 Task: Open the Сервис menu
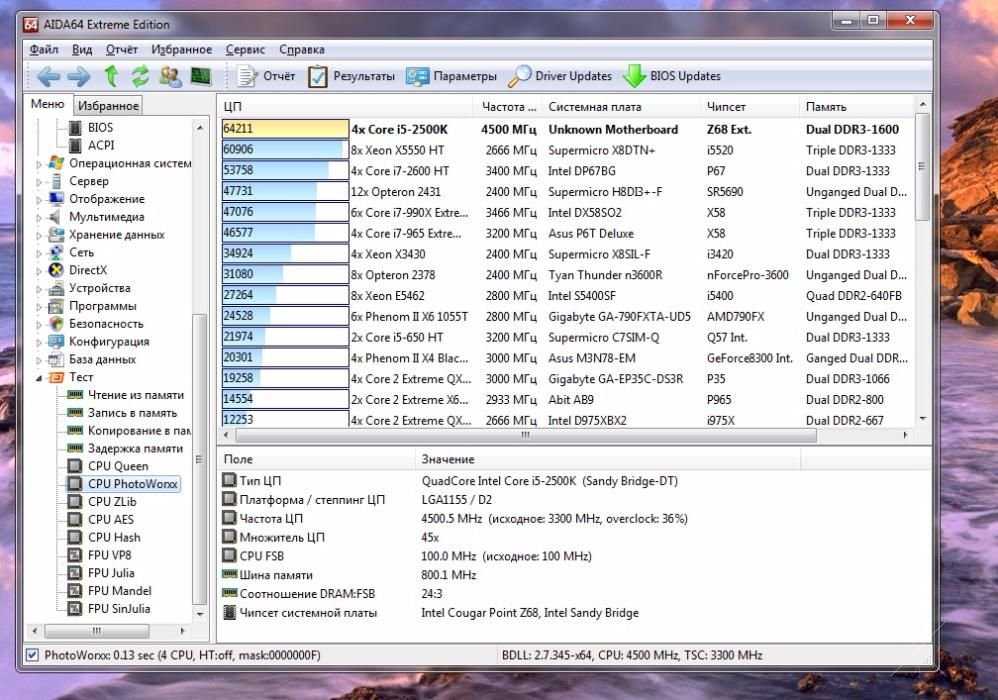pos(245,50)
